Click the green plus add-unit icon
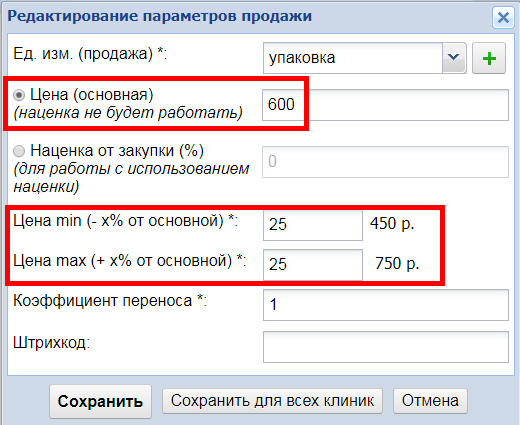 pos(489,58)
